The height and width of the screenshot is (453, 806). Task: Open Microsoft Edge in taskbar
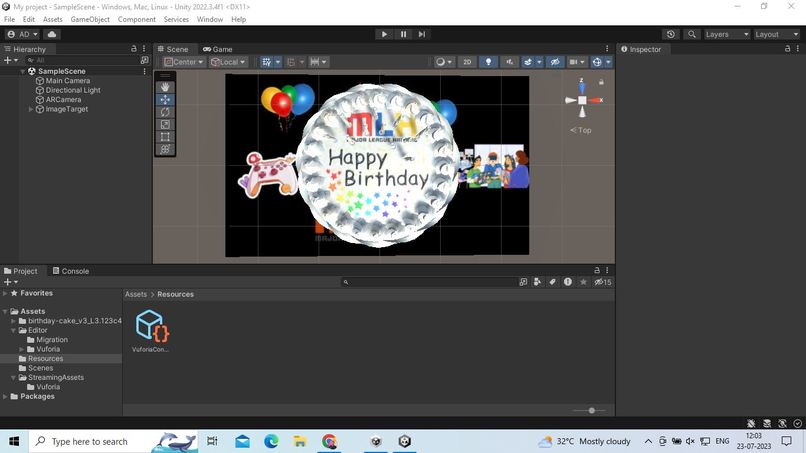271,441
